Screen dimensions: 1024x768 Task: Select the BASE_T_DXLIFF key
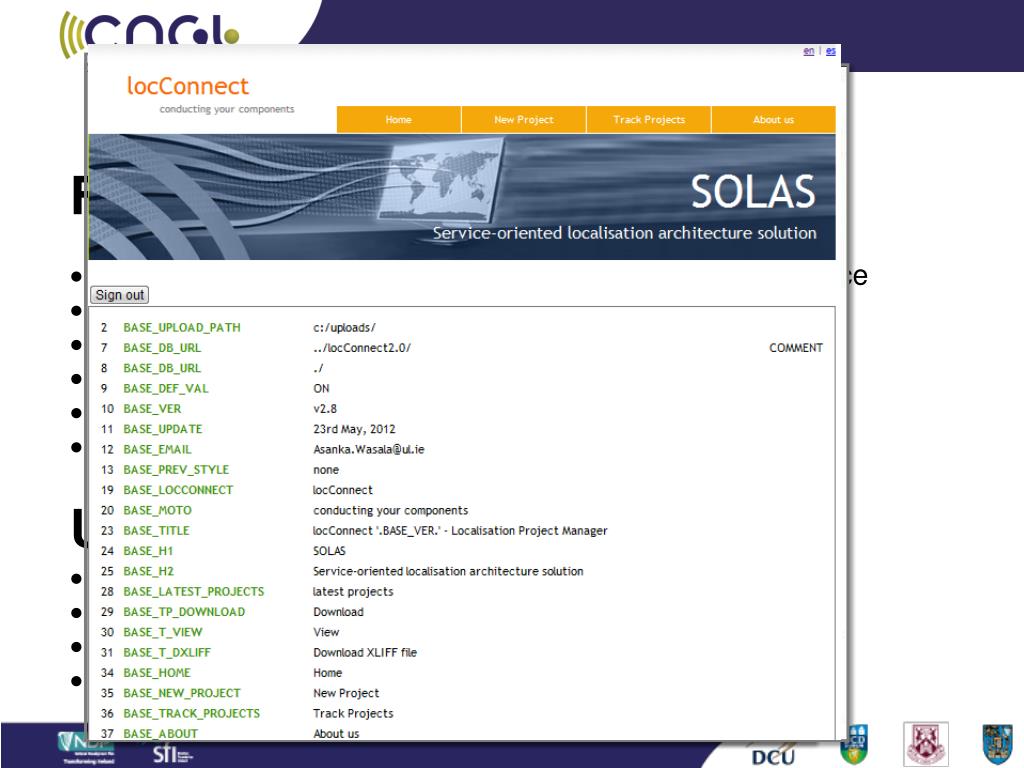pyautogui.click(x=167, y=652)
